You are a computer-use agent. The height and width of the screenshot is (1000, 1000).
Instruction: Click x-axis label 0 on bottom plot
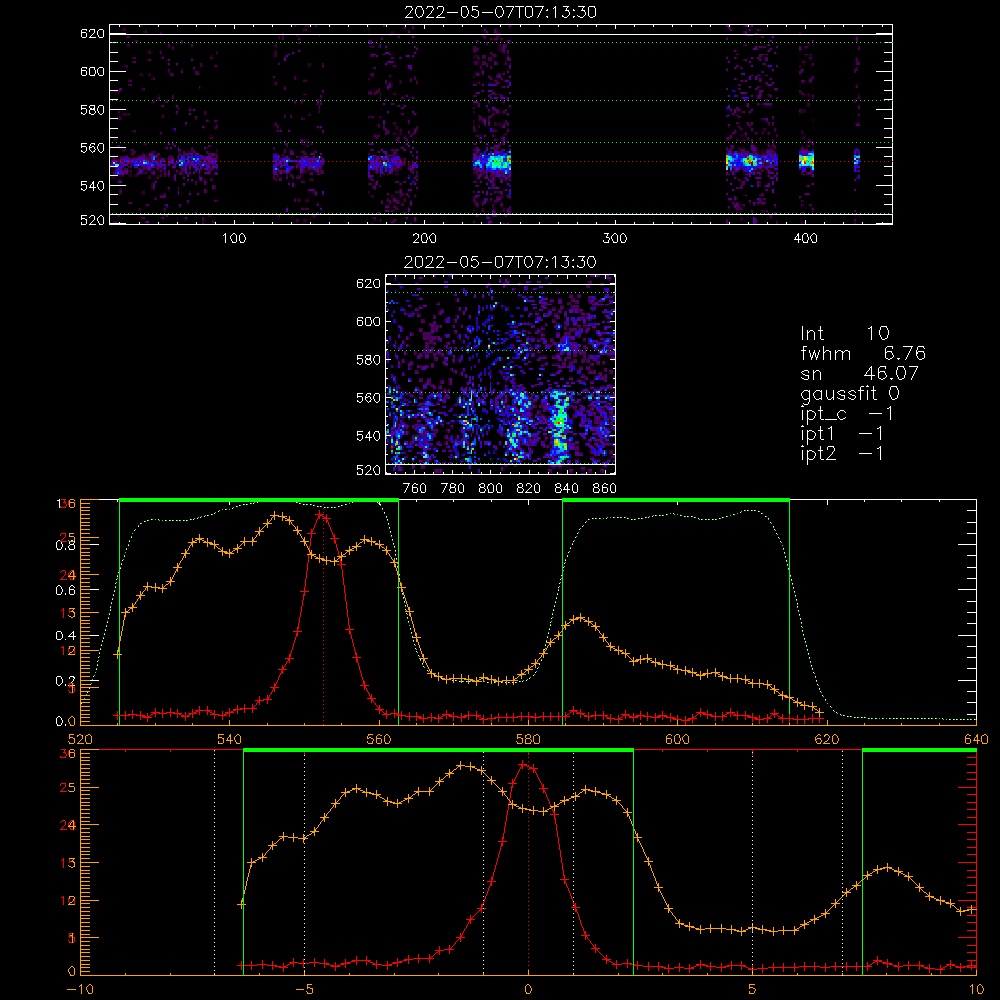528,989
